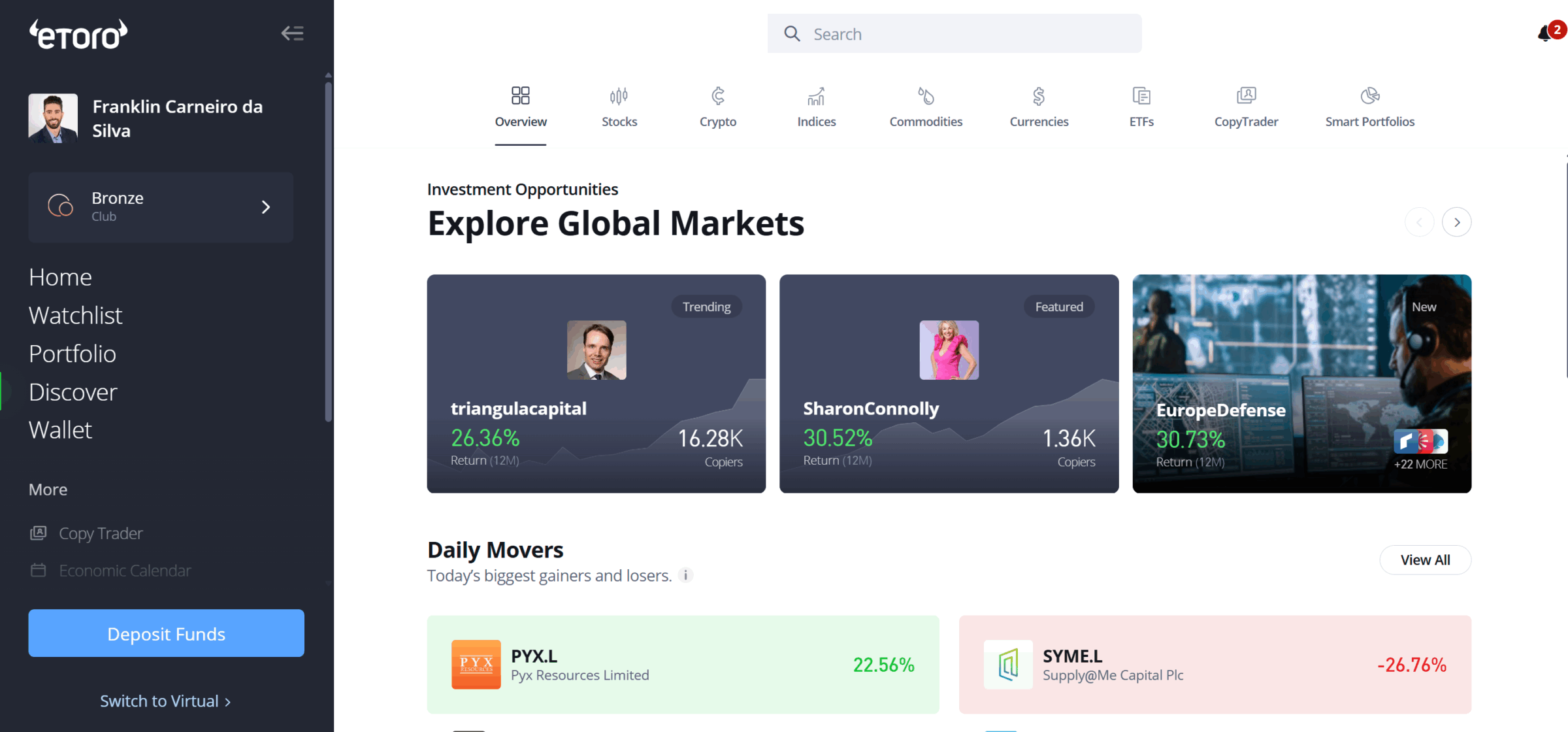1568x732 pixels.
Task: Show previous carousel cards arrow
Action: click(1419, 222)
